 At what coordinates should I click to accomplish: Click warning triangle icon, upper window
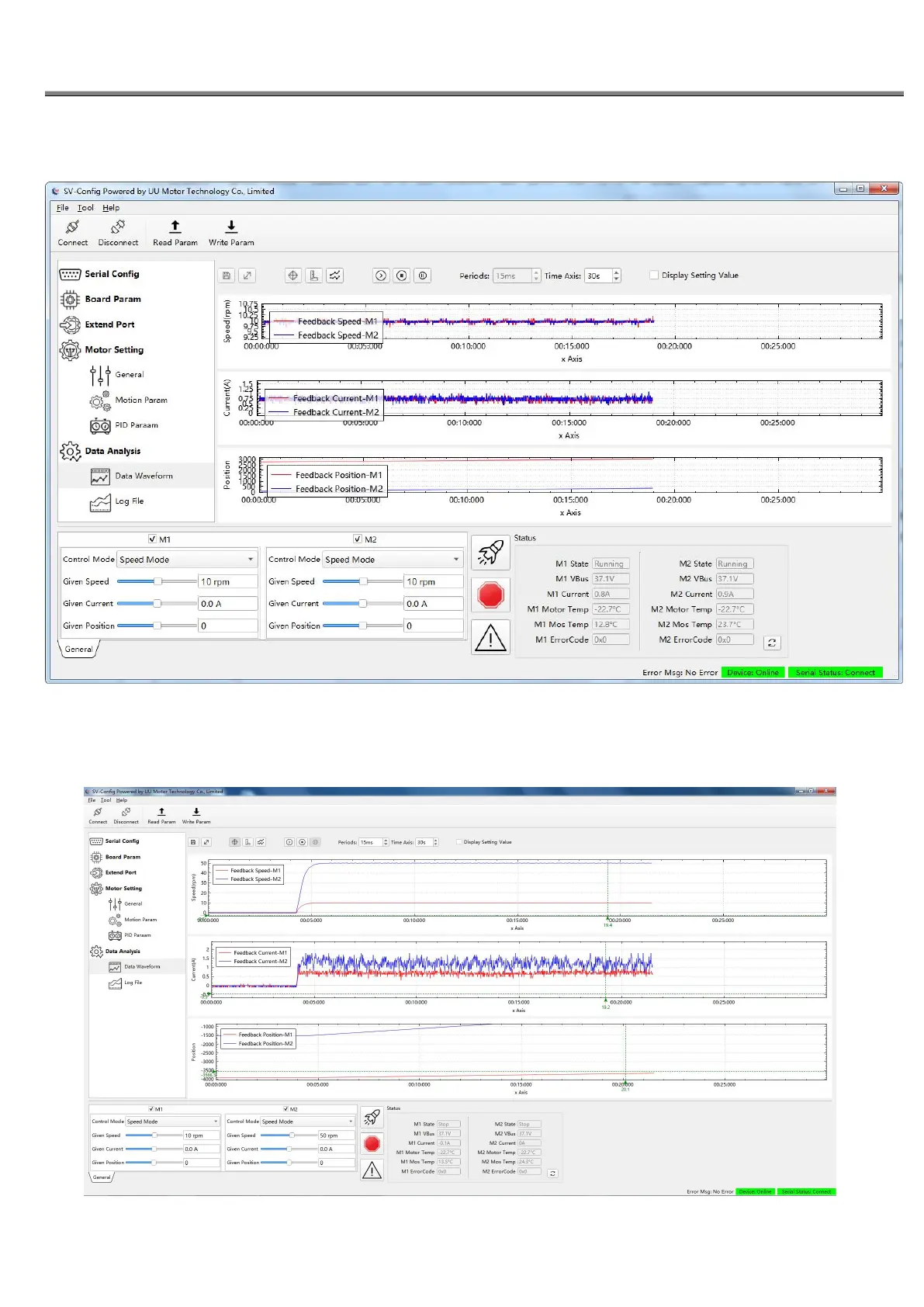(490, 637)
